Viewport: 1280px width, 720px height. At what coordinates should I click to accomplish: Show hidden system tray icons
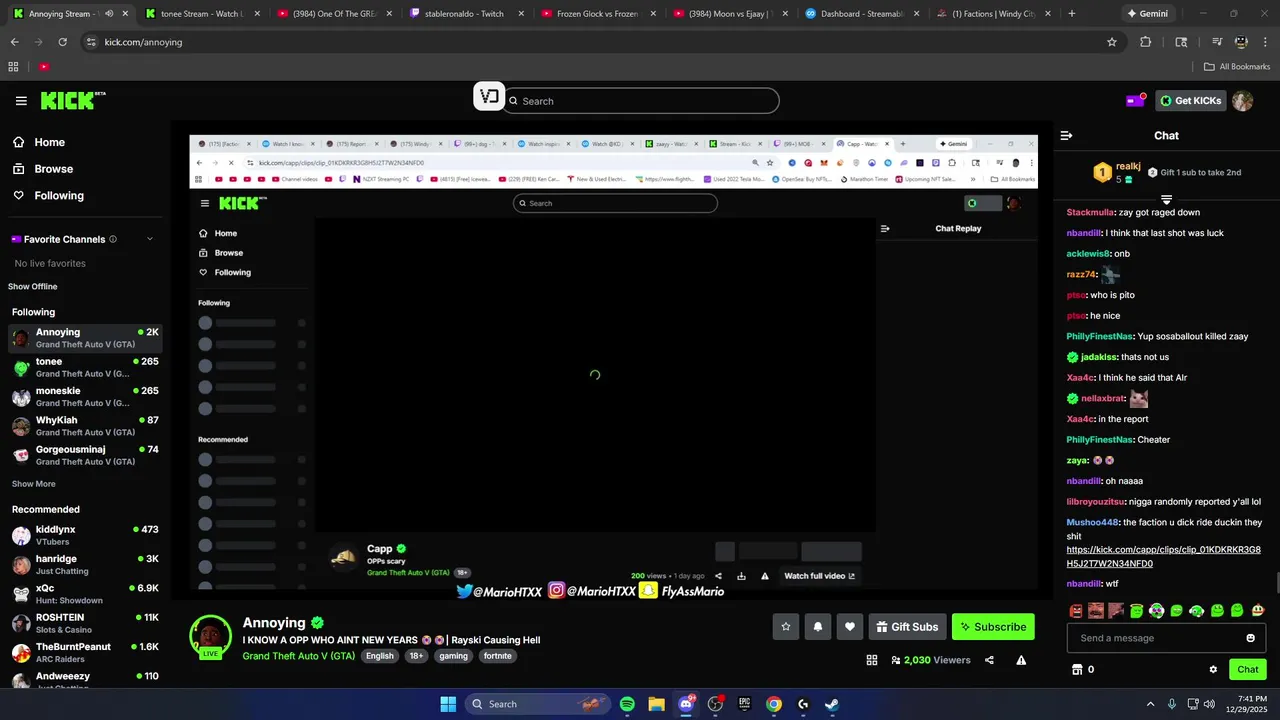[x=1150, y=704]
